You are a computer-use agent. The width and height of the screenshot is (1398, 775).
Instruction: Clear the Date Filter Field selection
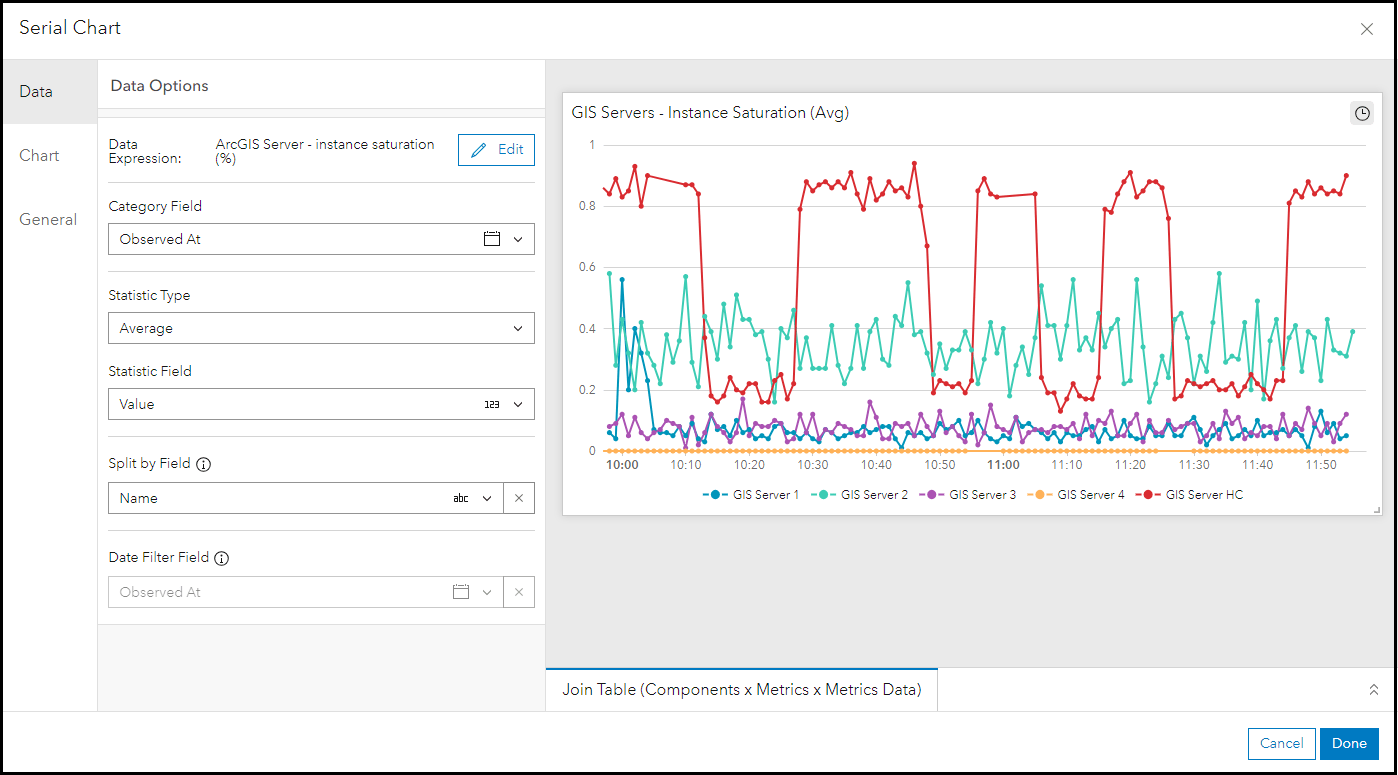click(x=519, y=592)
